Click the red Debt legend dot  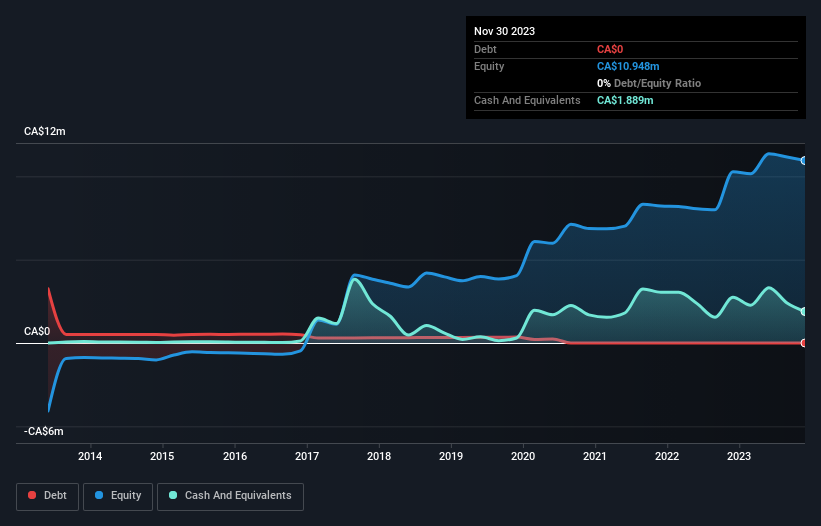(x=32, y=495)
